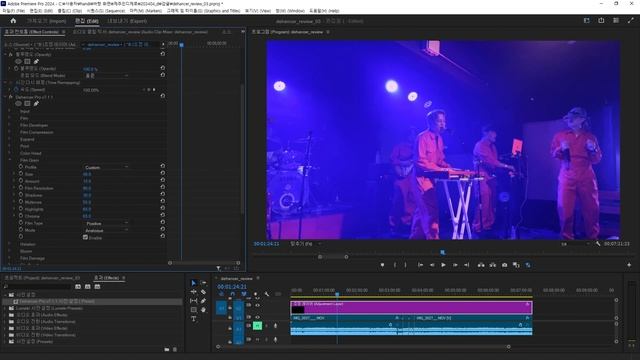Step back one frame
The height and width of the screenshot is (360, 640).
pyautogui.click(x=432, y=265)
